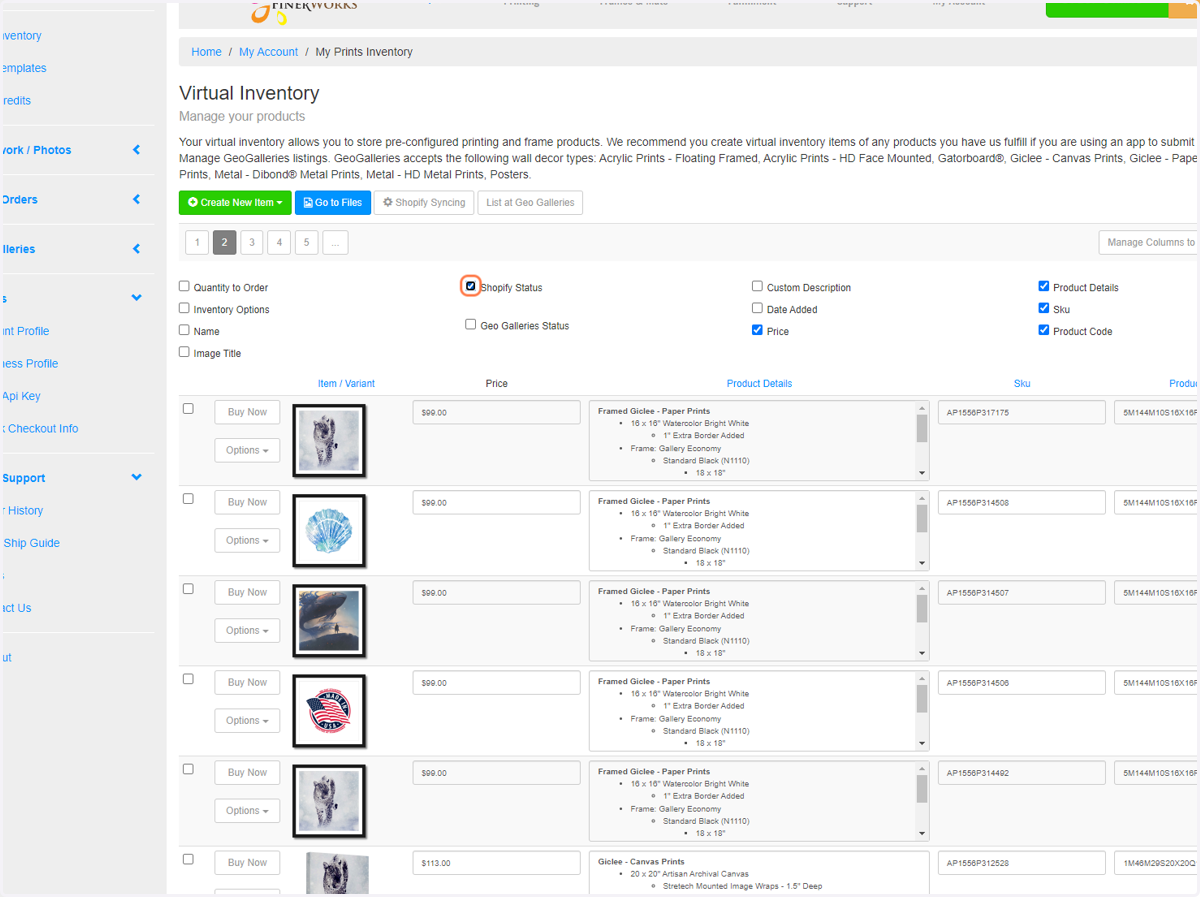Open the pagination ellipsis for more pages

[x=335, y=242]
